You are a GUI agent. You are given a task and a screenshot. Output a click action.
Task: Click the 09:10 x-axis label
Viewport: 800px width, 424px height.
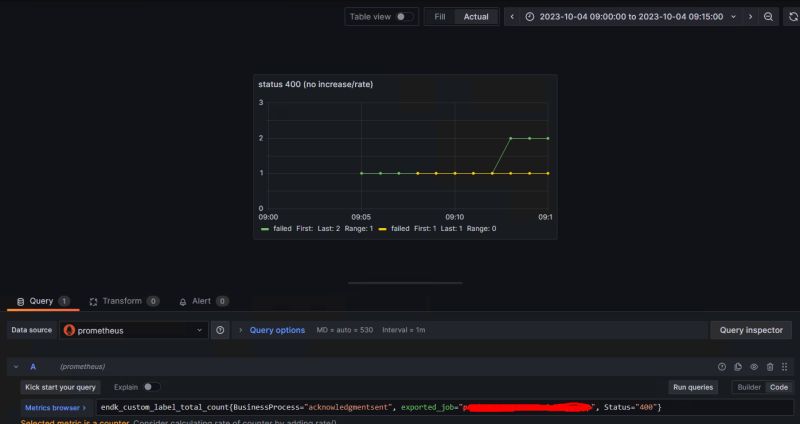pyautogui.click(x=455, y=217)
